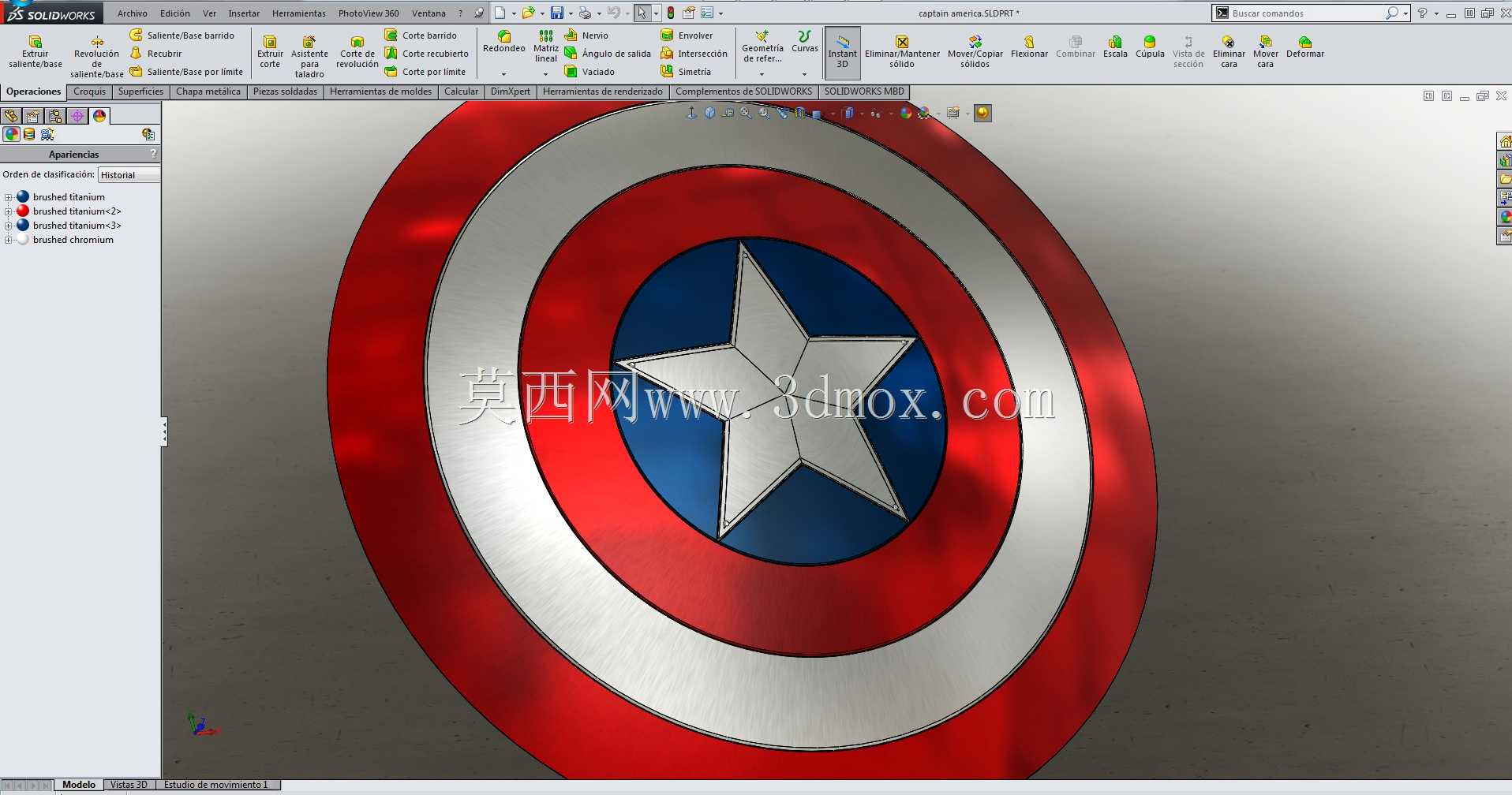Choose the Eliminar cara tool
Viewport: 1512px width, 795px height.
pyautogui.click(x=1229, y=52)
